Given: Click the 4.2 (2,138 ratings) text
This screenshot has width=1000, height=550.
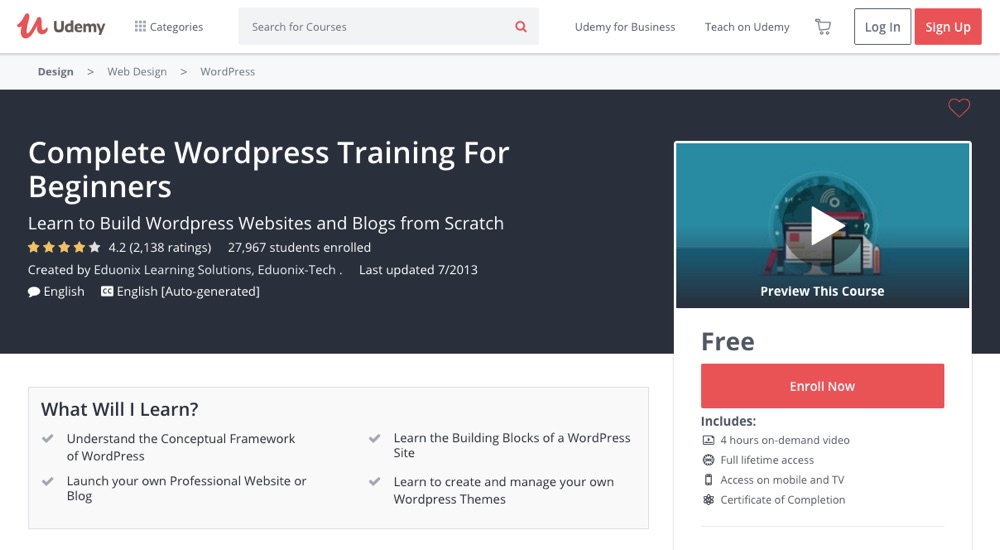Looking at the screenshot, I should [159, 248].
